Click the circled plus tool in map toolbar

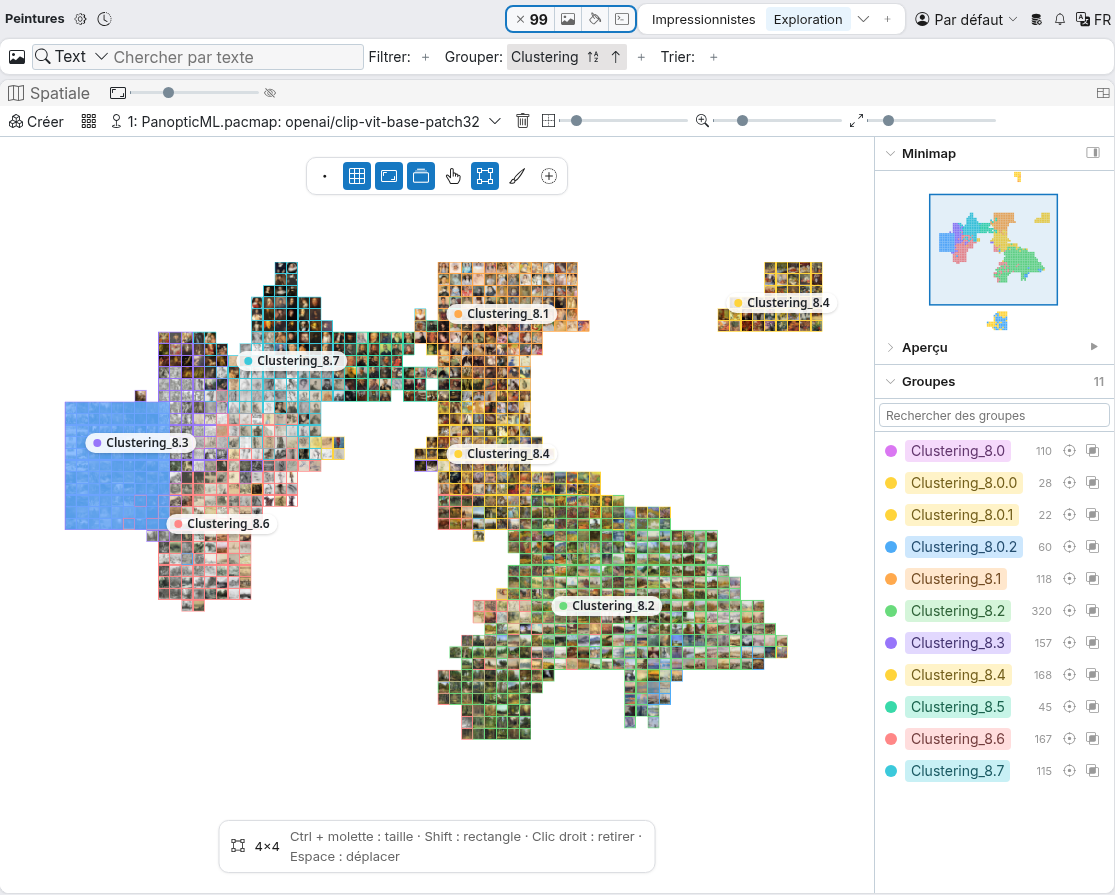click(549, 176)
